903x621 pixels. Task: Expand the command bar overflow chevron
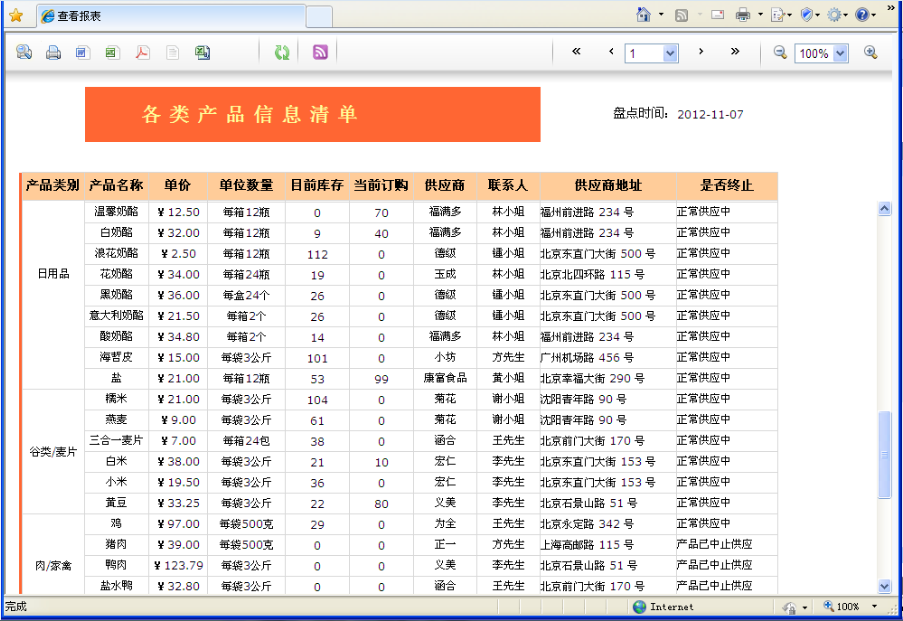(x=891, y=8)
